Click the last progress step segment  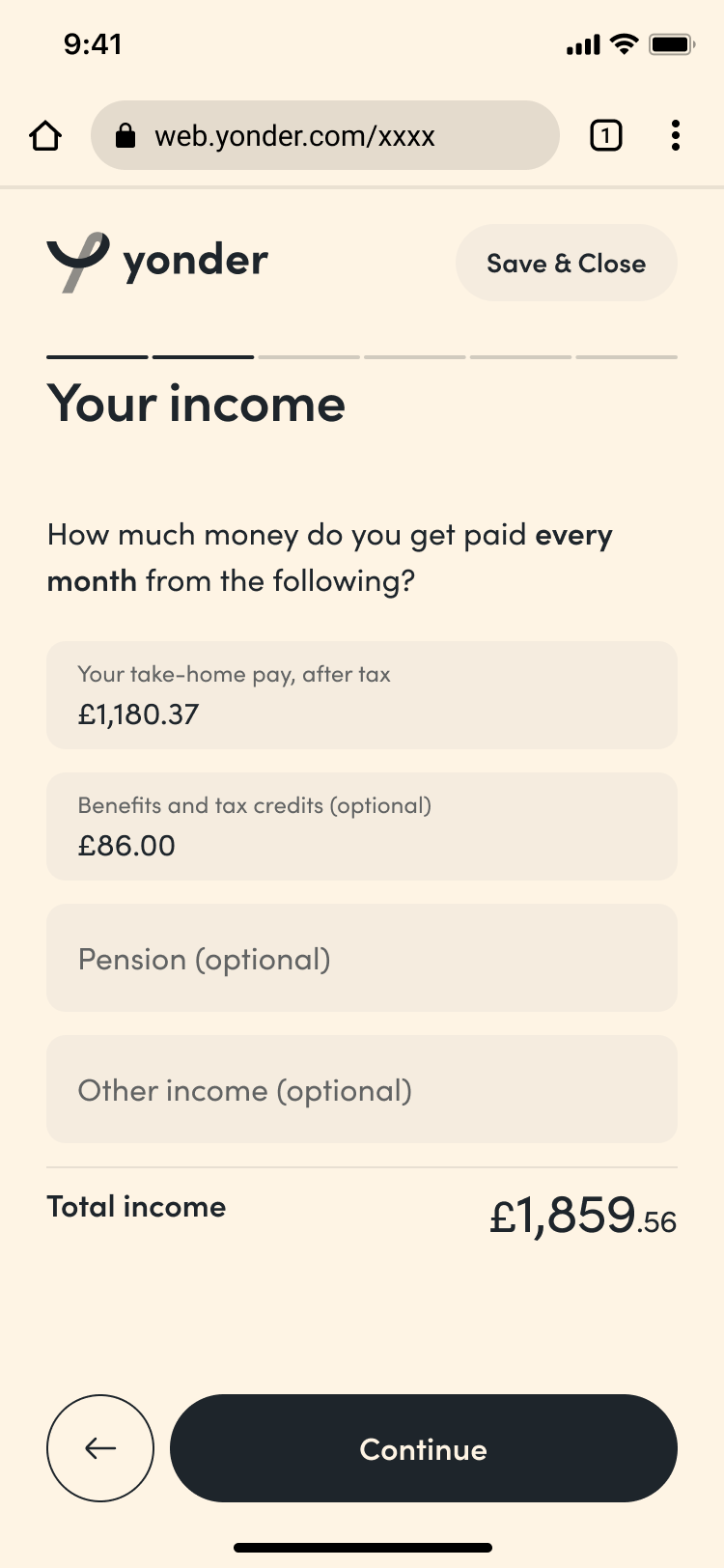[627, 357]
